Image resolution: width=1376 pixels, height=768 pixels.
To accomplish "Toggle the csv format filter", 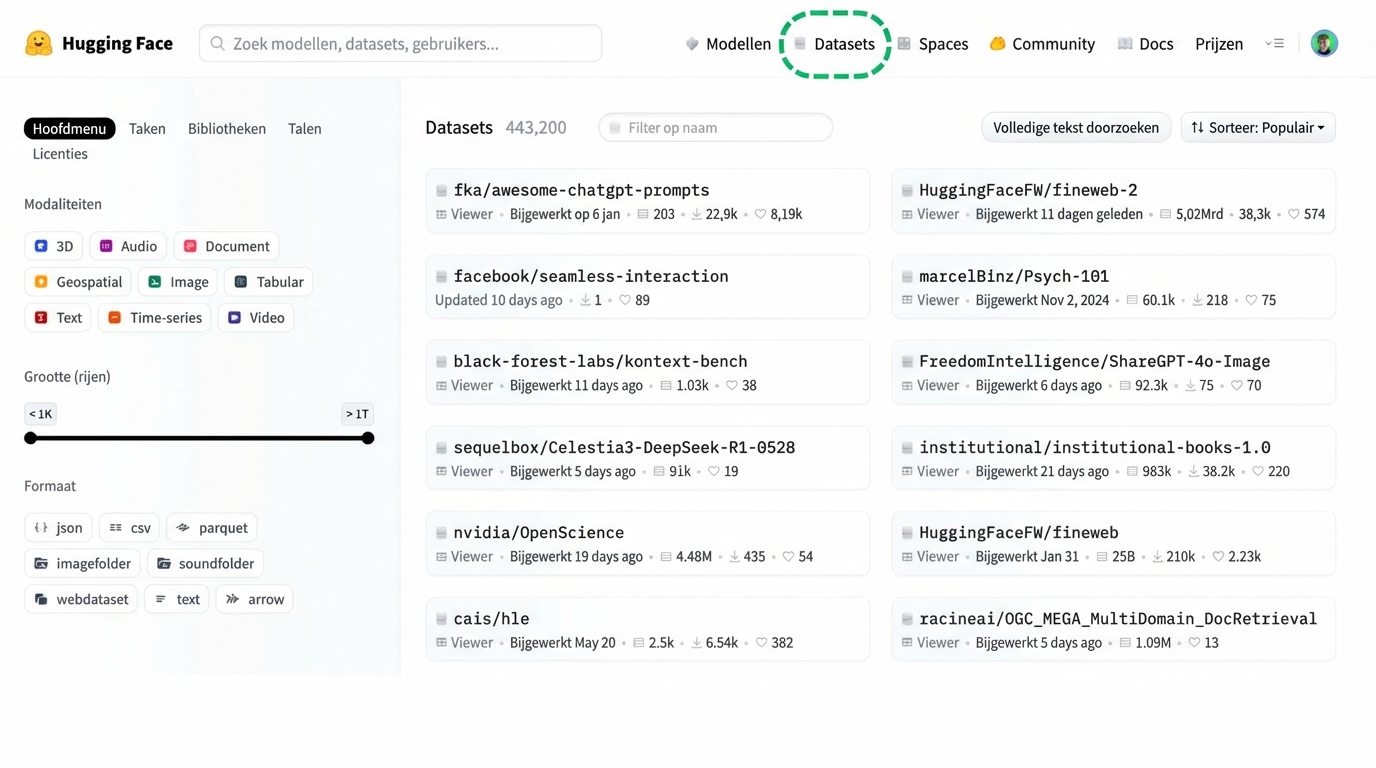I will point(130,528).
